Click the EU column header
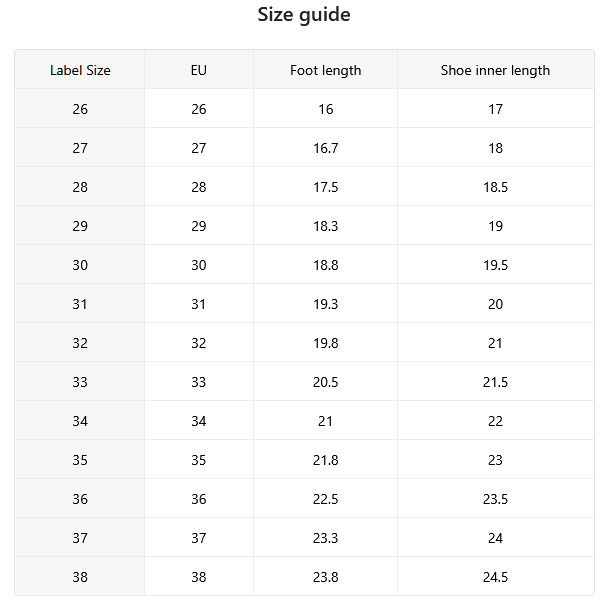 click(199, 70)
